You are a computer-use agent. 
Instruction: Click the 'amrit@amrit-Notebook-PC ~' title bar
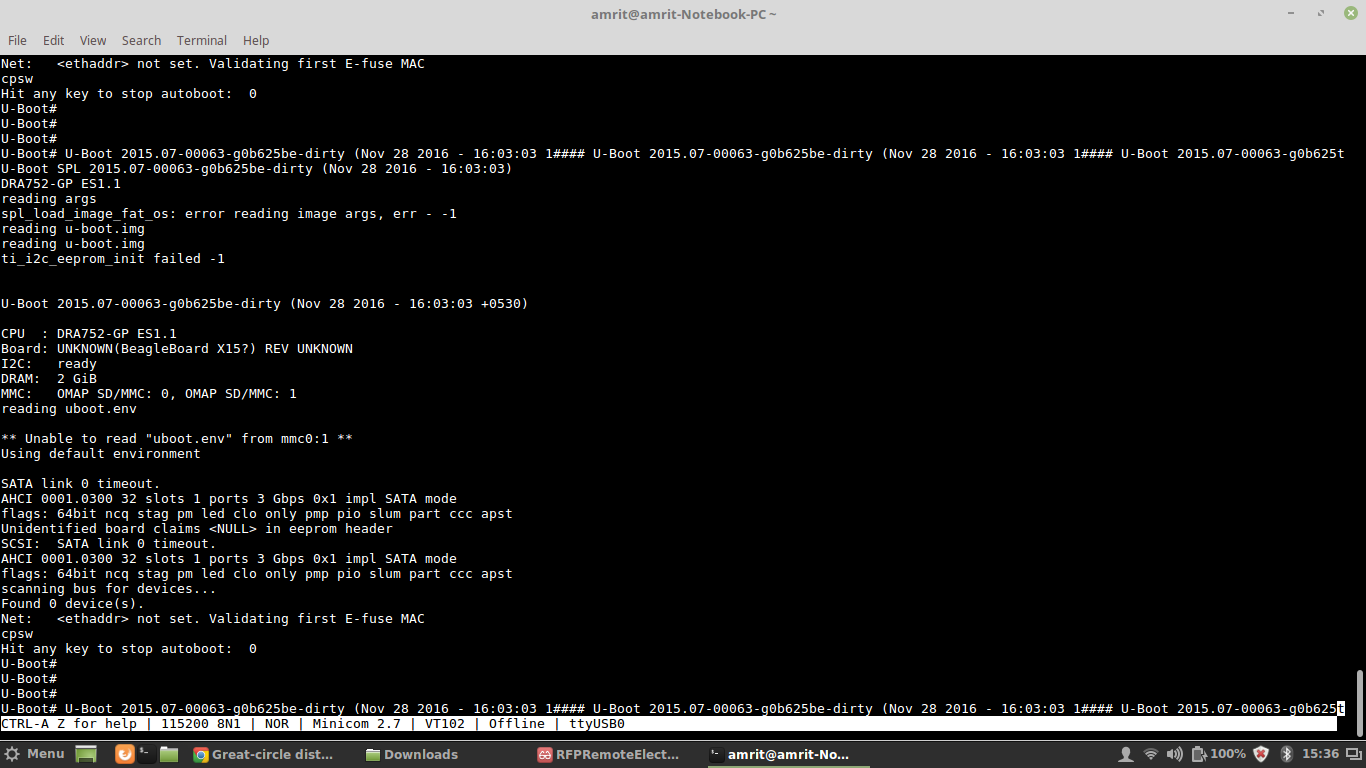(x=683, y=13)
